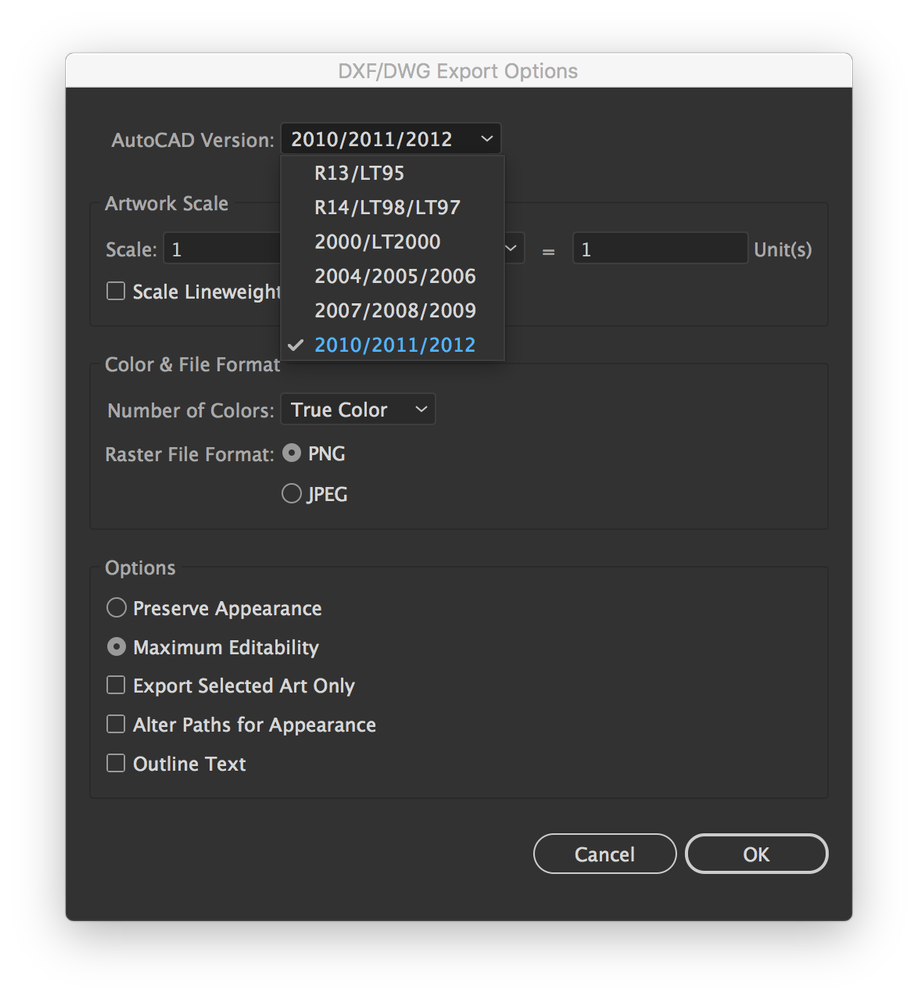
Task: Open the Number of Colors dropdown
Action: 357,409
